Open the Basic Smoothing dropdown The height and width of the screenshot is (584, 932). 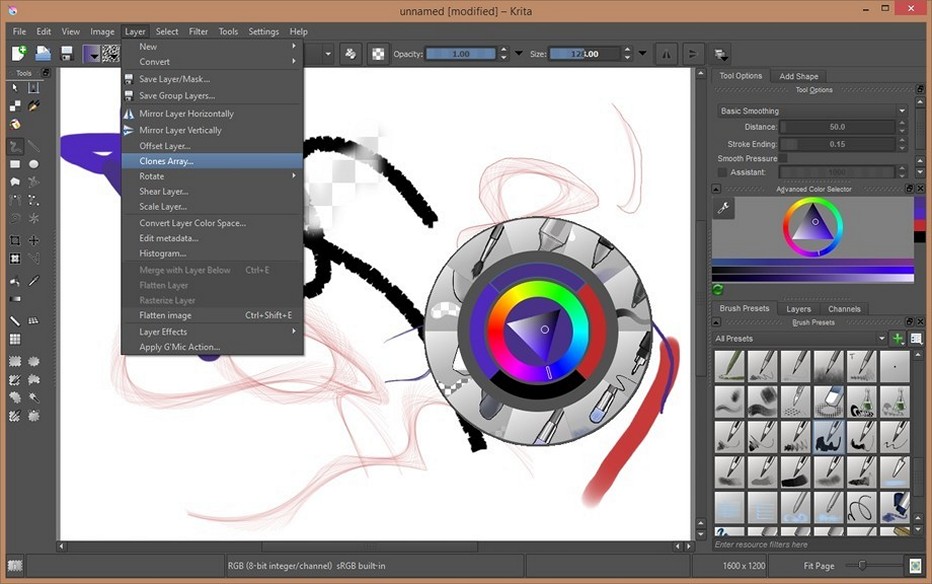point(902,111)
